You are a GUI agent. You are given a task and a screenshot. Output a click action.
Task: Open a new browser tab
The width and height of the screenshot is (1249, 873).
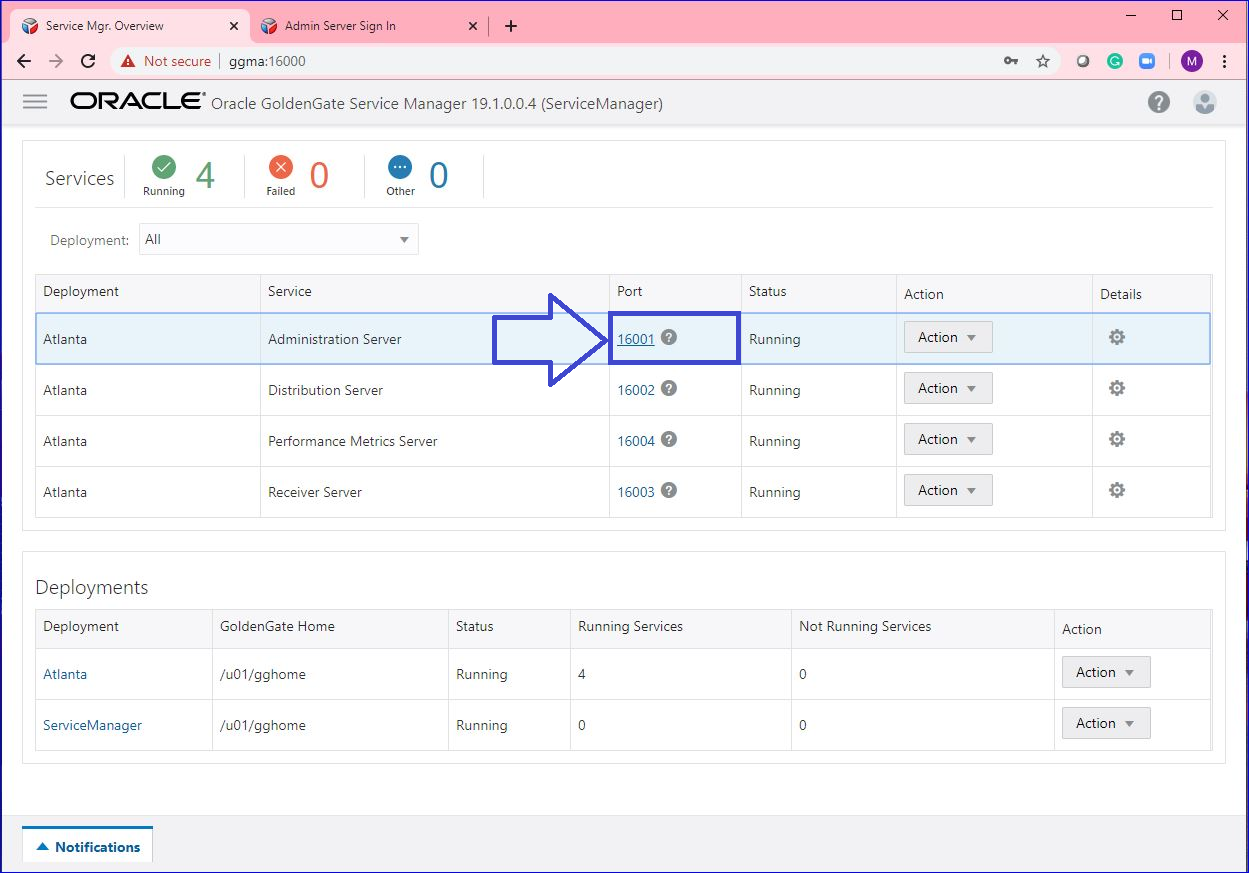[511, 26]
